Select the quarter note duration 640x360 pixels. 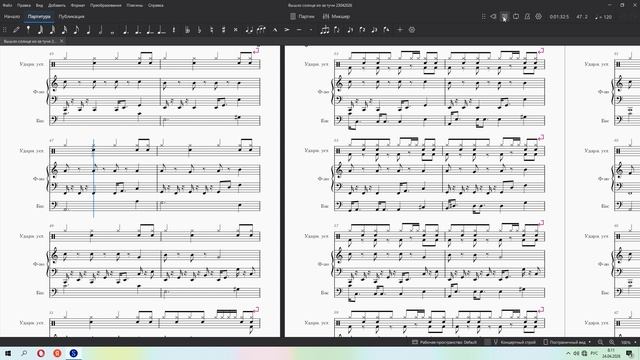pyautogui.click(x=88, y=29)
